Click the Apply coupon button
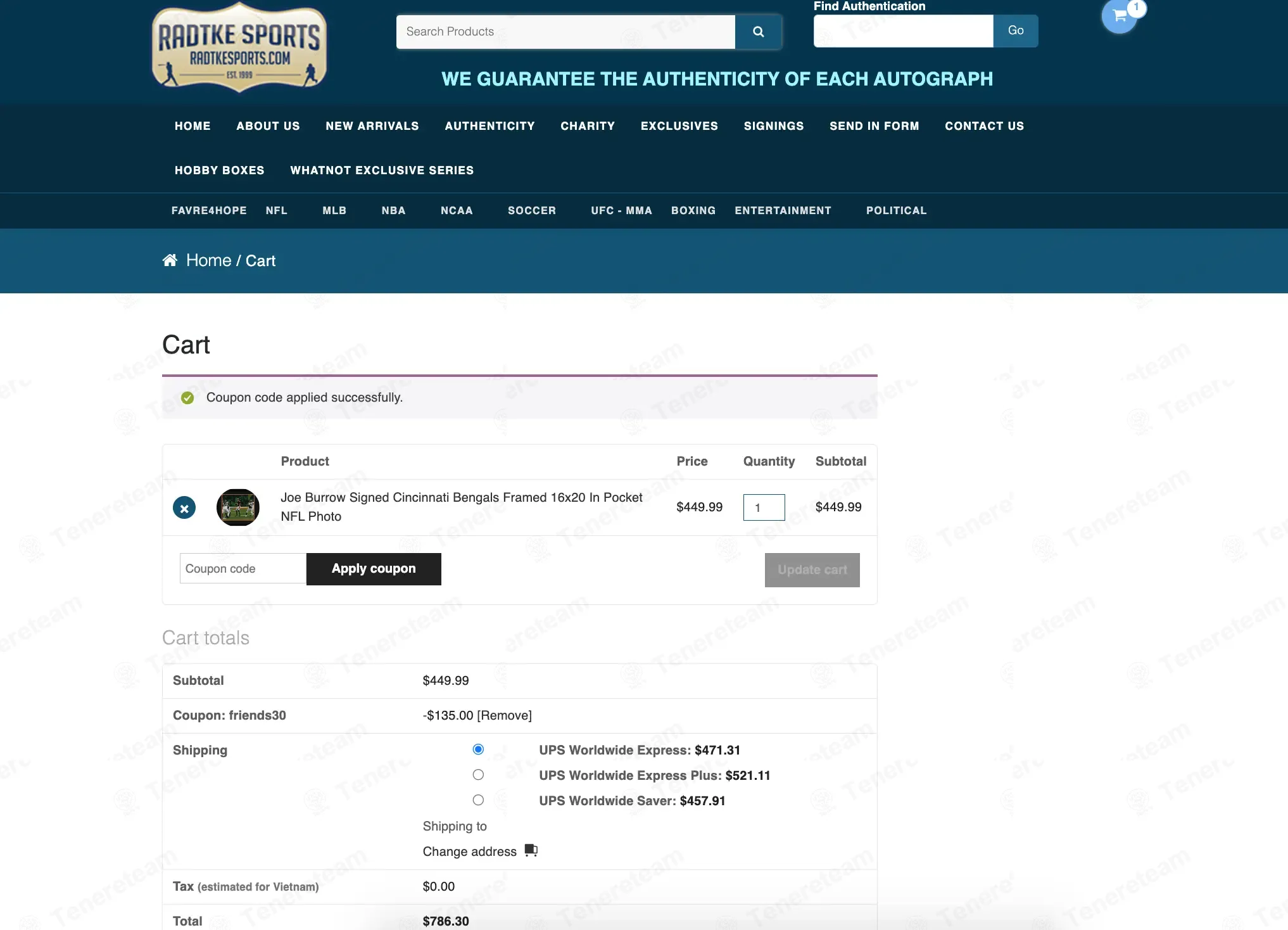Screen dimensions: 1288x930 pyautogui.click(x=374, y=569)
